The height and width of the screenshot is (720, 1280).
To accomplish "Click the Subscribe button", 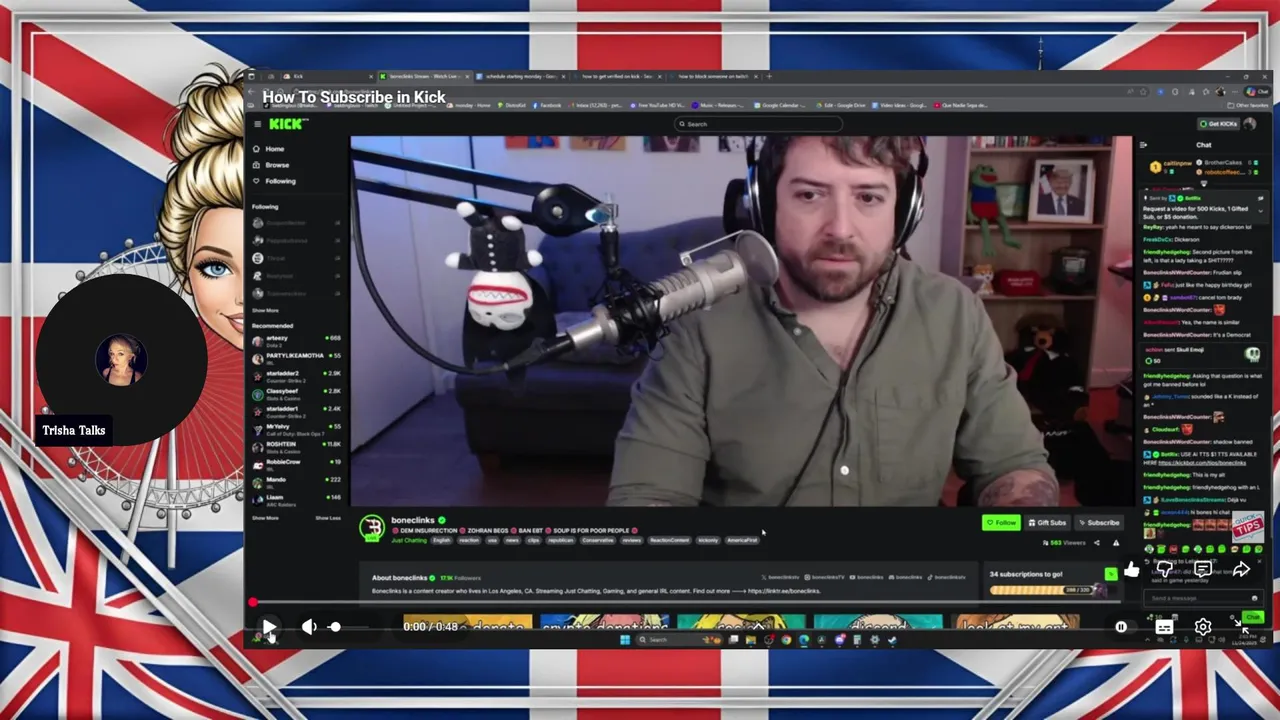I will click(1099, 522).
